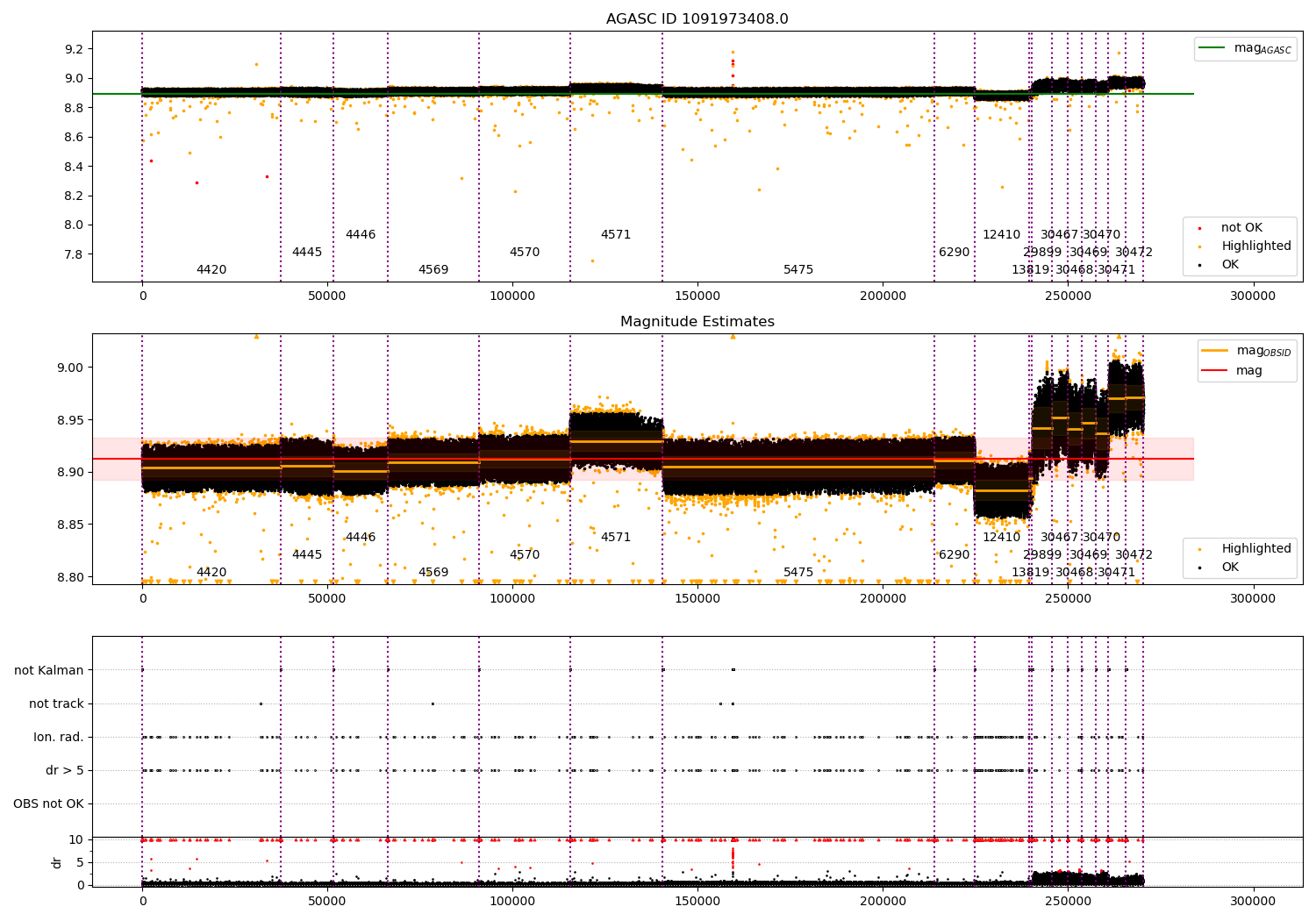
Task: Click the 8.85 y-axis tick in middle plot
Action: coord(71,525)
